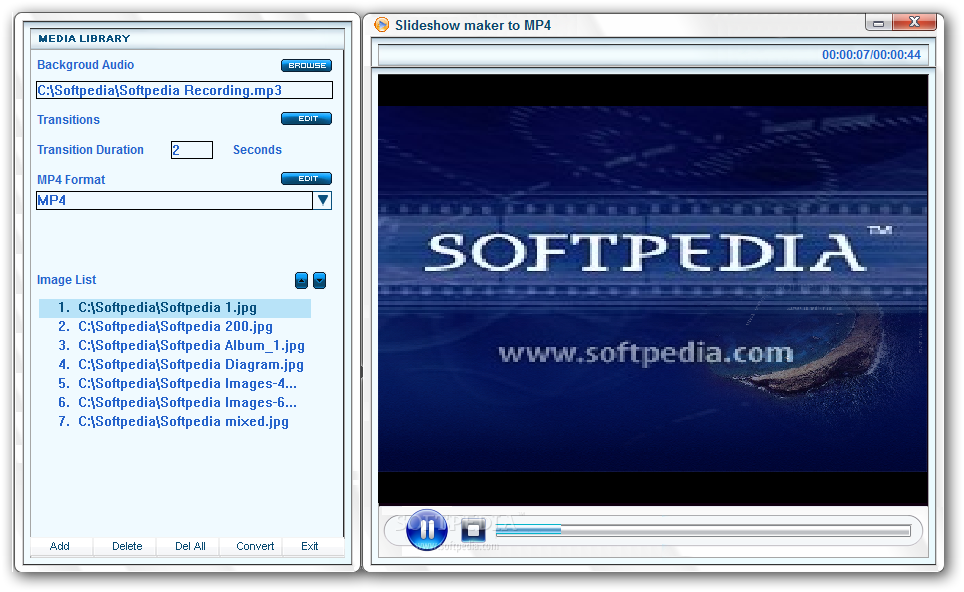Edit the Transitions settings
This screenshot has height=592, width=964.
click(x=307, y=119)
